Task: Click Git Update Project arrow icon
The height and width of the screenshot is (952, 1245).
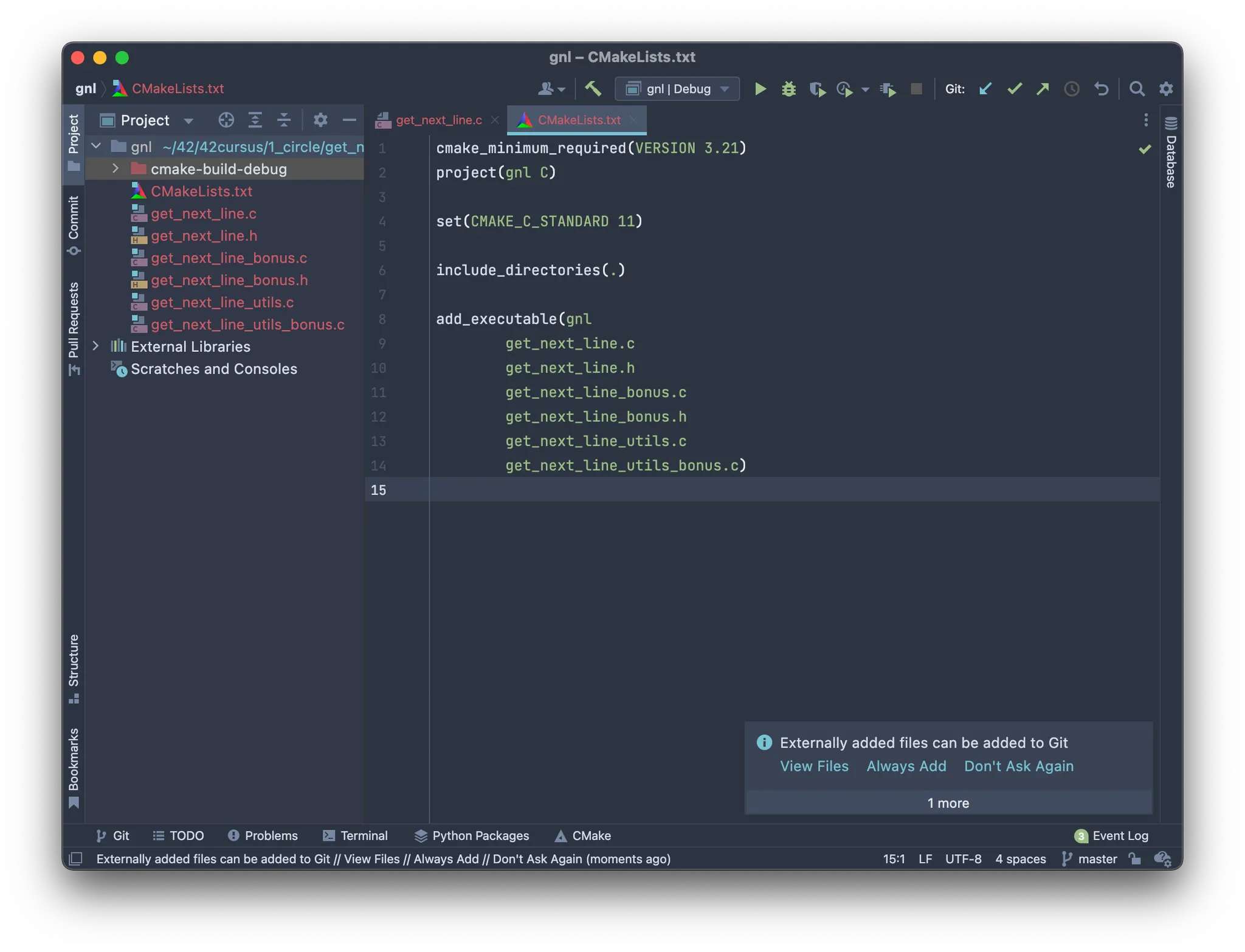Action: click(x=985, y=89)
